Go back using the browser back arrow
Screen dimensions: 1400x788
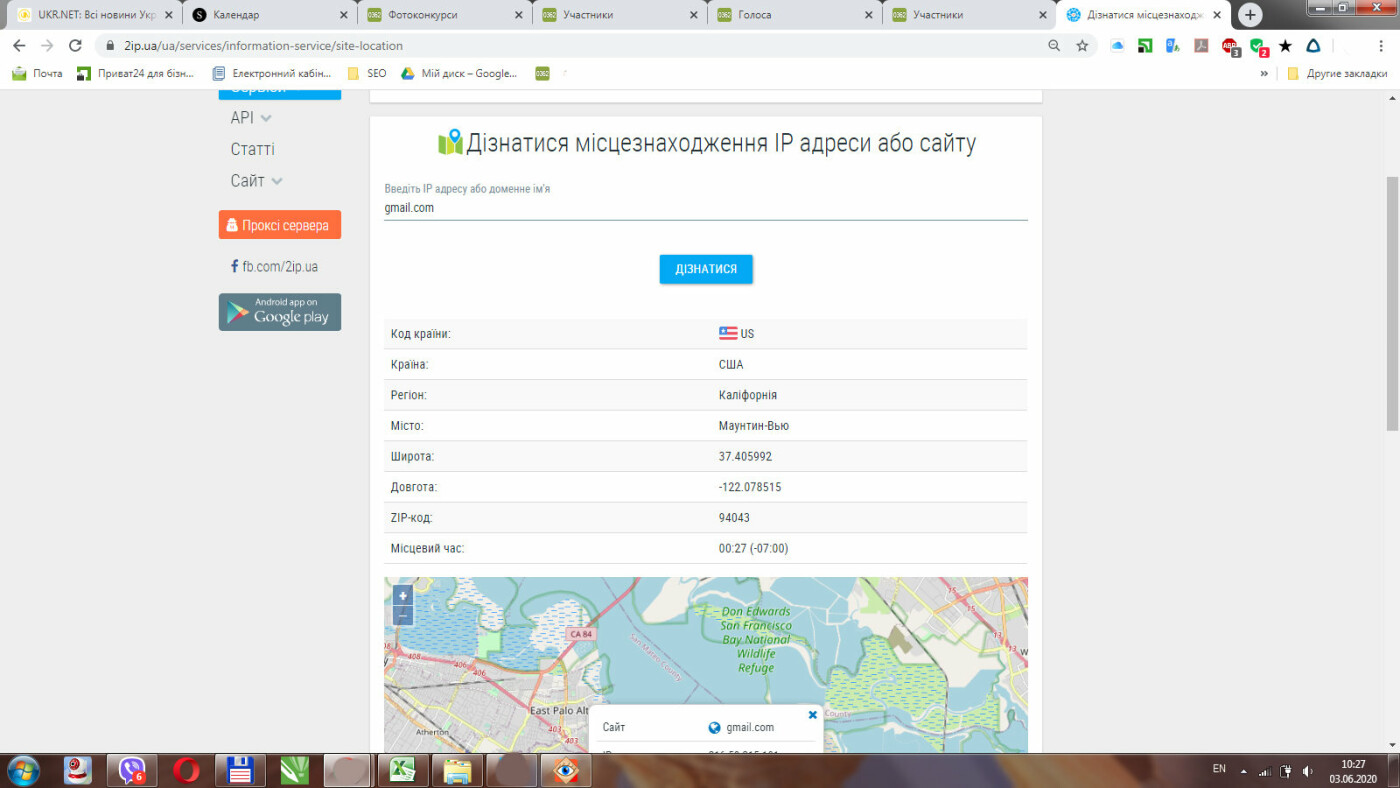(19, 46)
